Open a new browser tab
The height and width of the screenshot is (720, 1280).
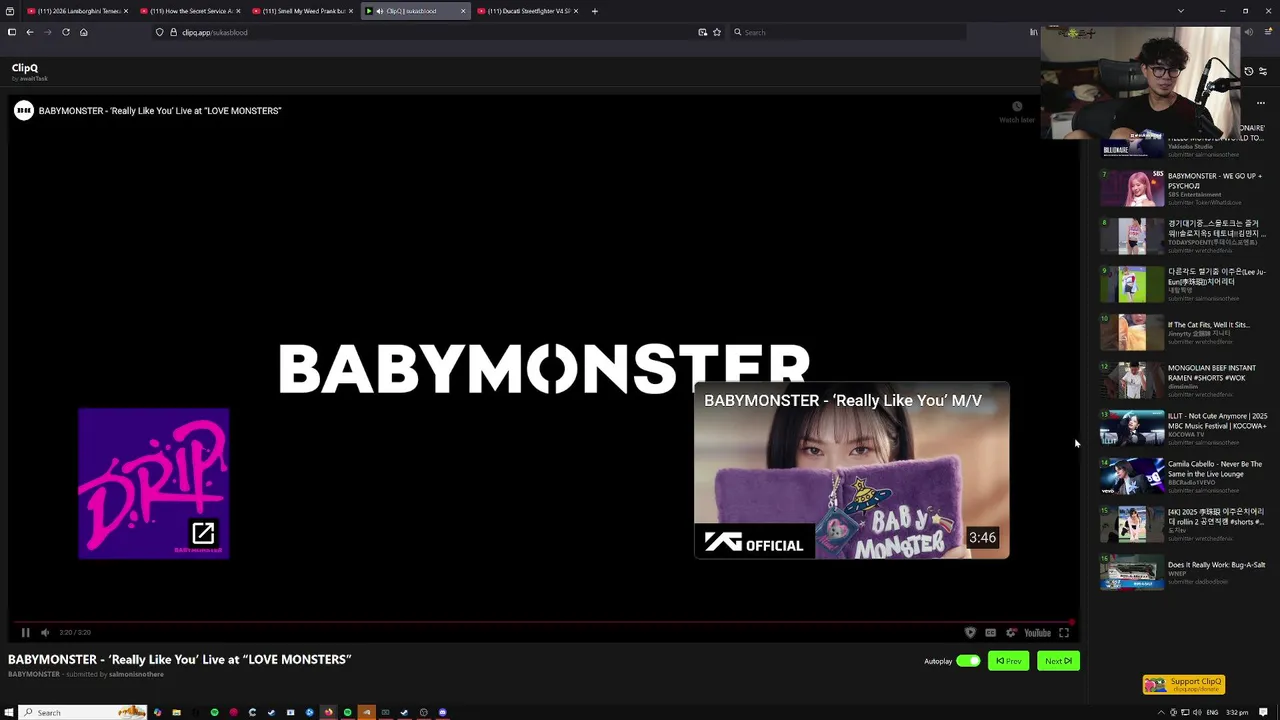point(595,11)
